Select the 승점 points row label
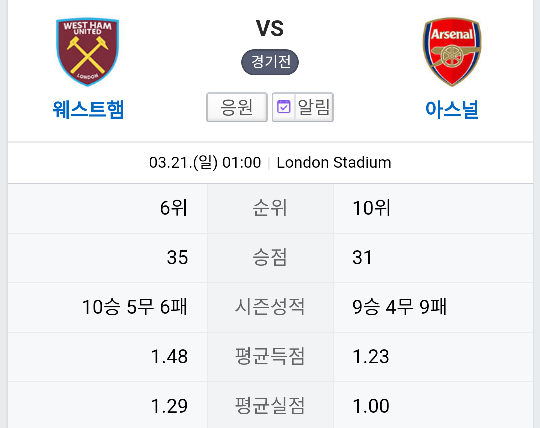540x428 pixels. [270, 257]
